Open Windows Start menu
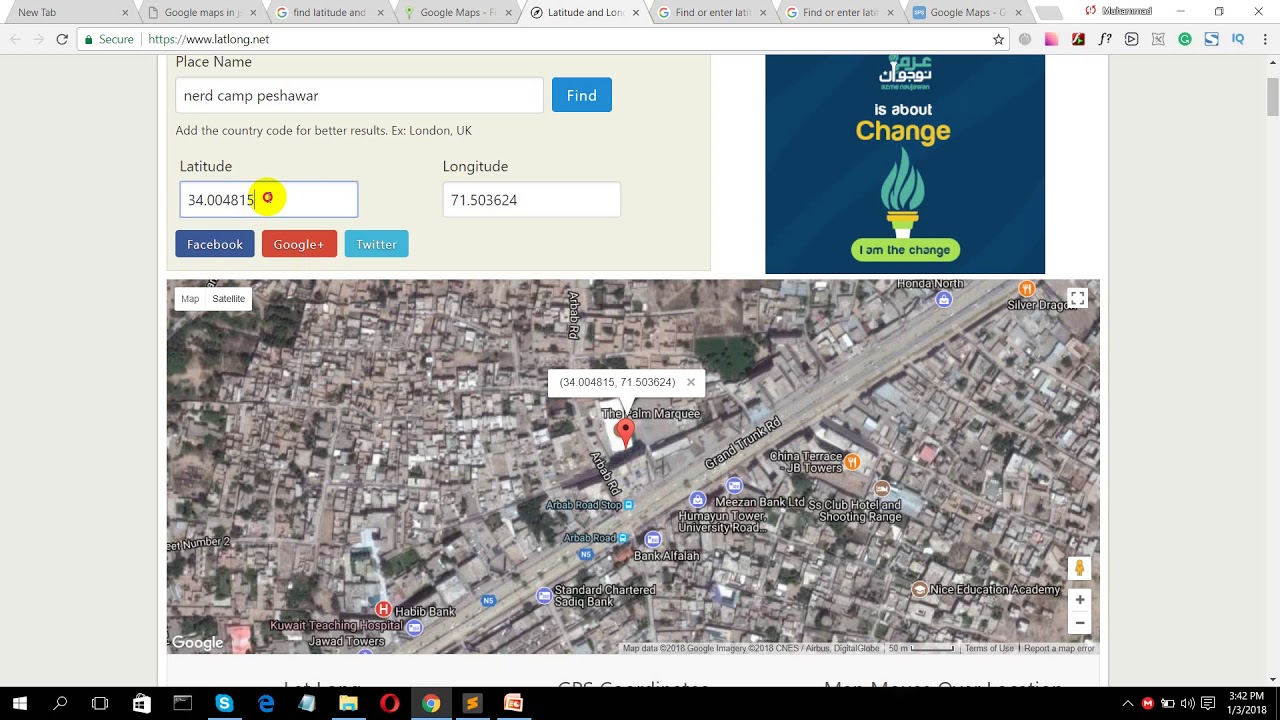Image resolution: width=1280 pixels, height=720 pixels. pyautogui.click(x=19, y=704)
